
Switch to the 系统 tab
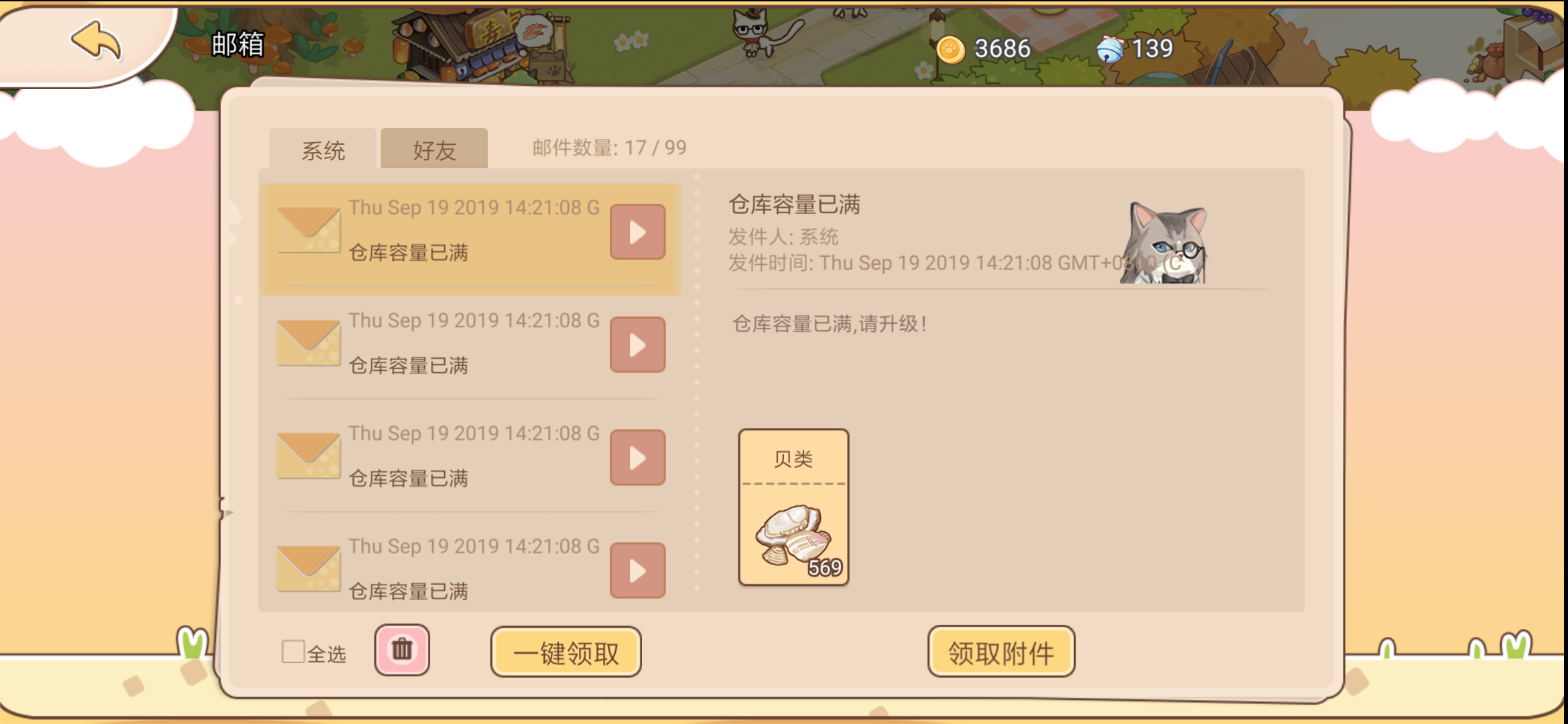pos(323,149)
